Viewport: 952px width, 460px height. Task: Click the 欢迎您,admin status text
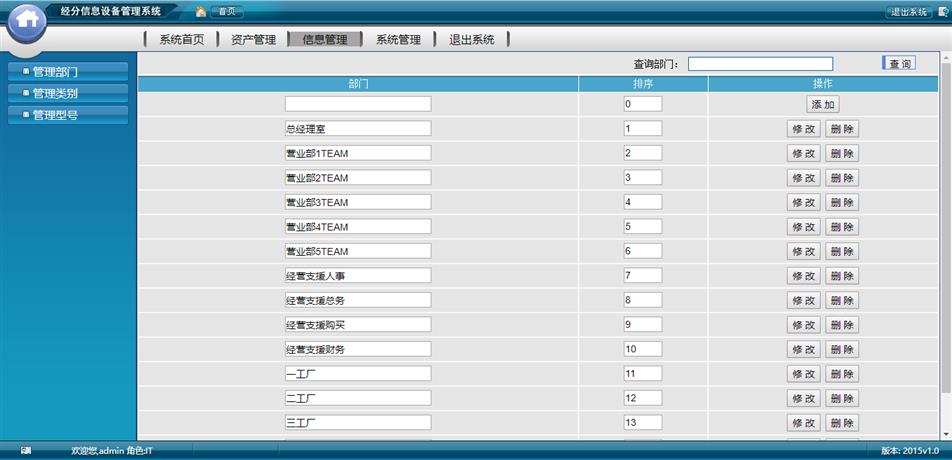[112, 451]
